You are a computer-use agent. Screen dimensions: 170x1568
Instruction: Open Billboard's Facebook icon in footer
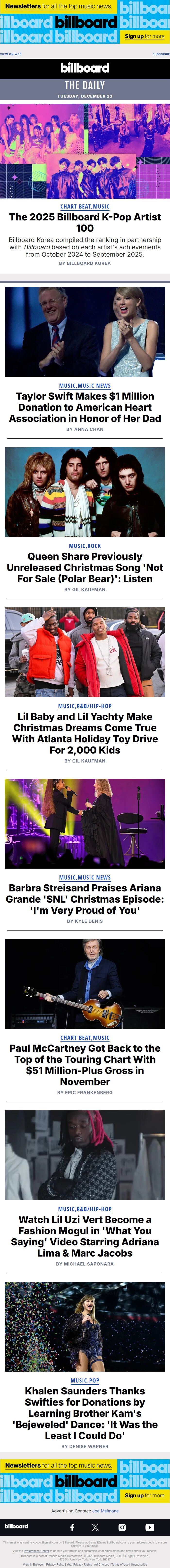coord(72,1526)
